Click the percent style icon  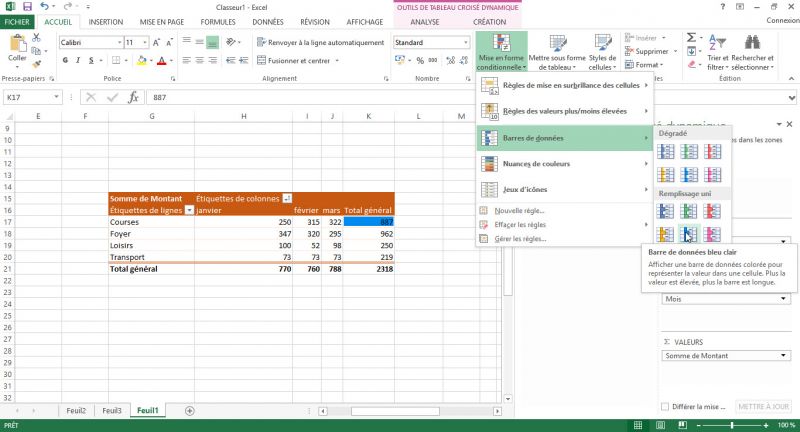[x=420, y=61]
